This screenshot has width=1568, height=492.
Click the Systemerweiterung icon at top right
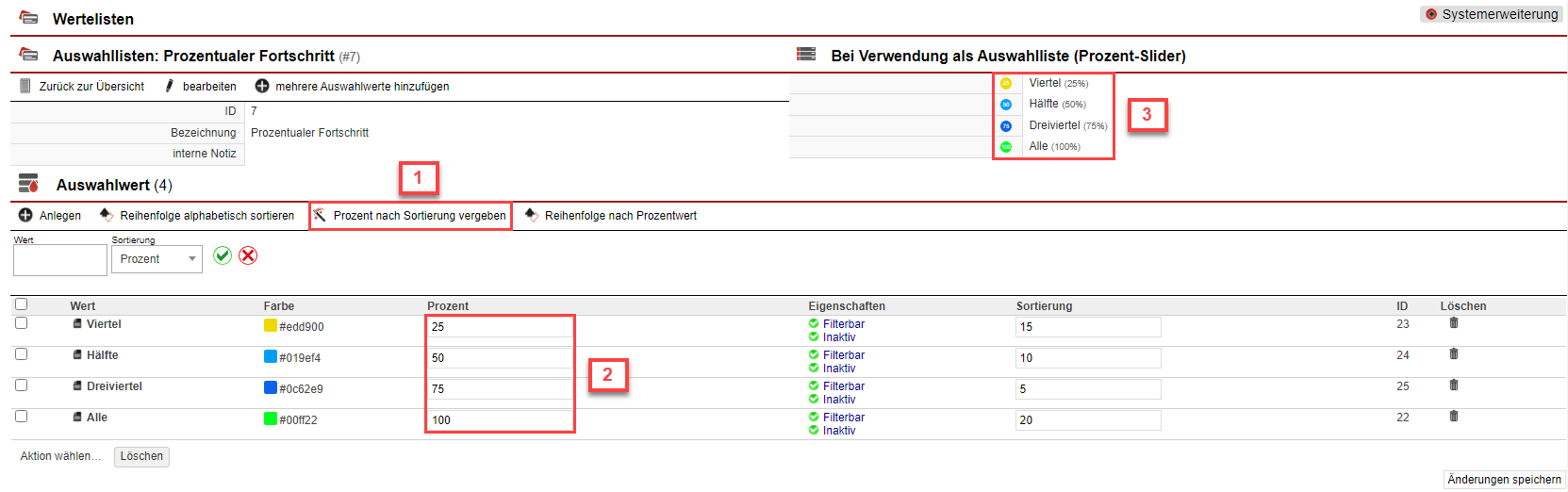click(1431, 14)
